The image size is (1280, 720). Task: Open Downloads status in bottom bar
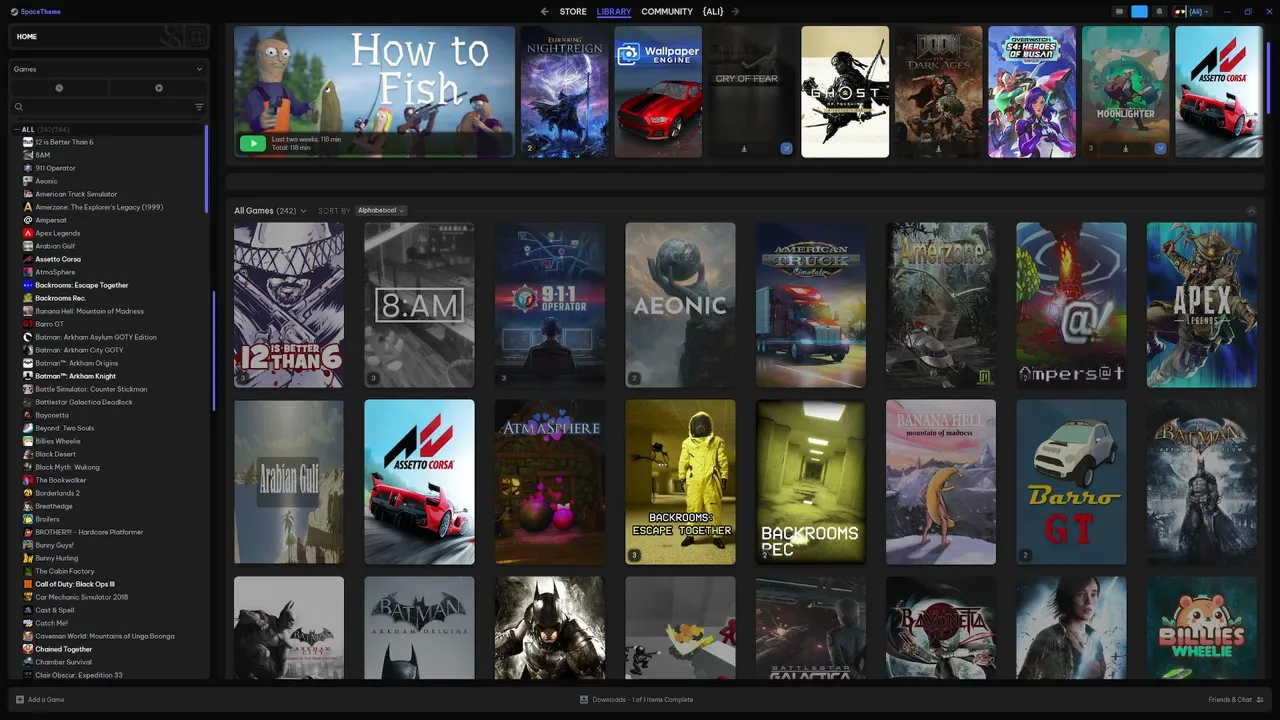636,700
